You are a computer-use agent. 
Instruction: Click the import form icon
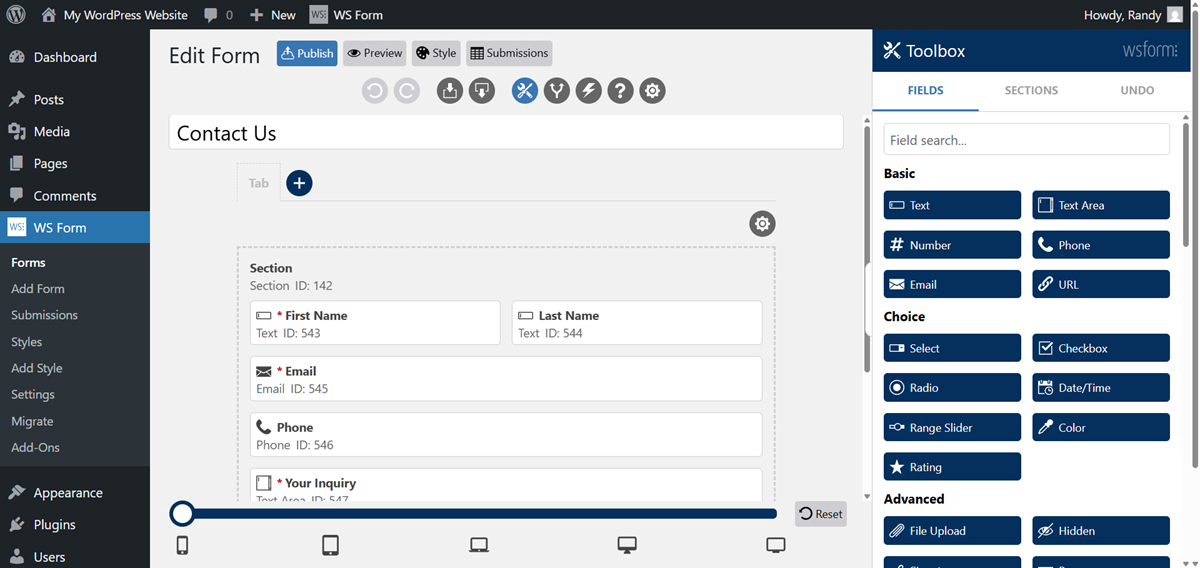(482, 91)
